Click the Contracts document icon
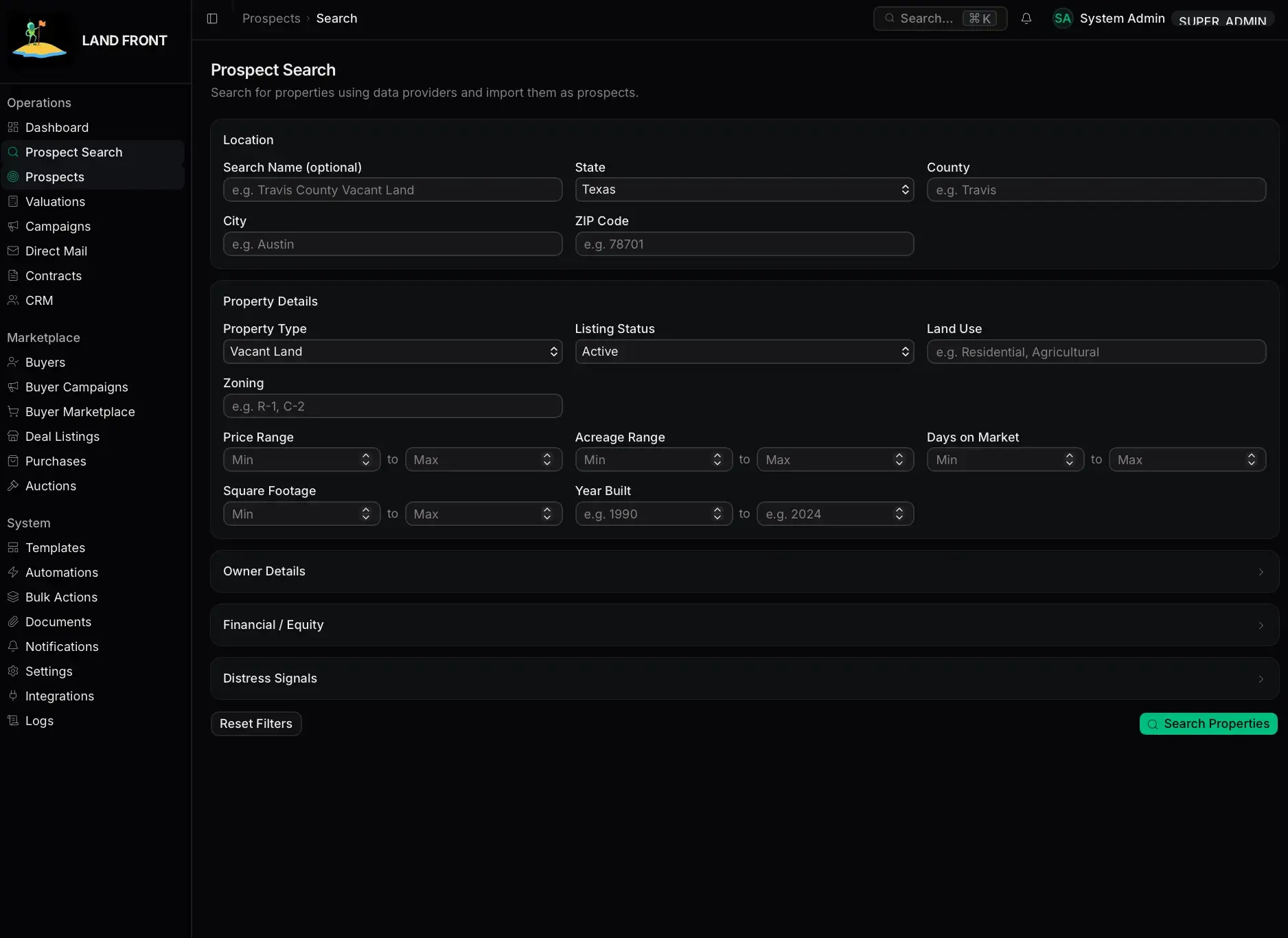Screen dimensions: 1288x938 point(13,276)
